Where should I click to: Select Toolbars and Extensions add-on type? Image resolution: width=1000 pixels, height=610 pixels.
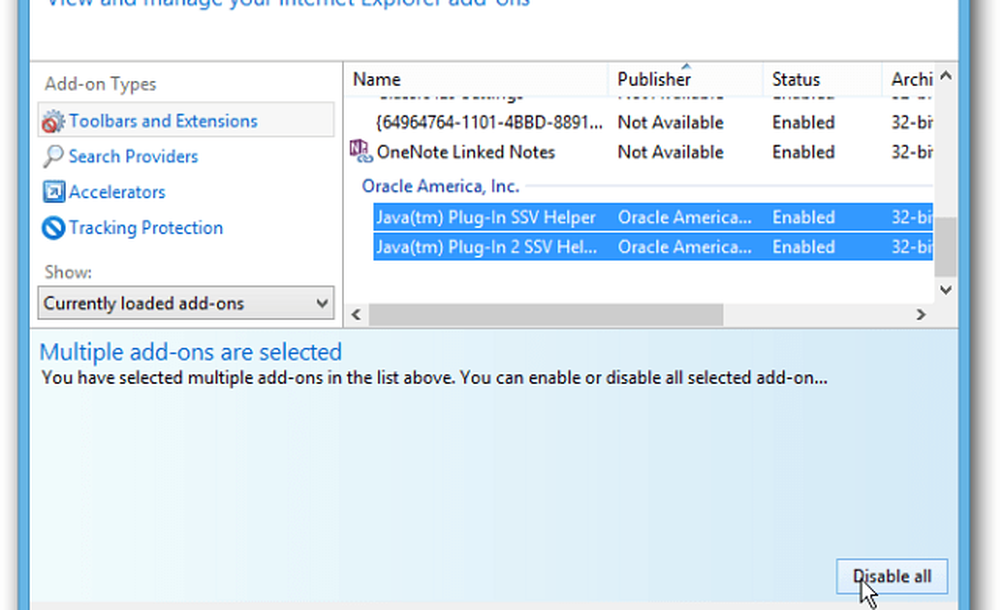tap(186, 121)
